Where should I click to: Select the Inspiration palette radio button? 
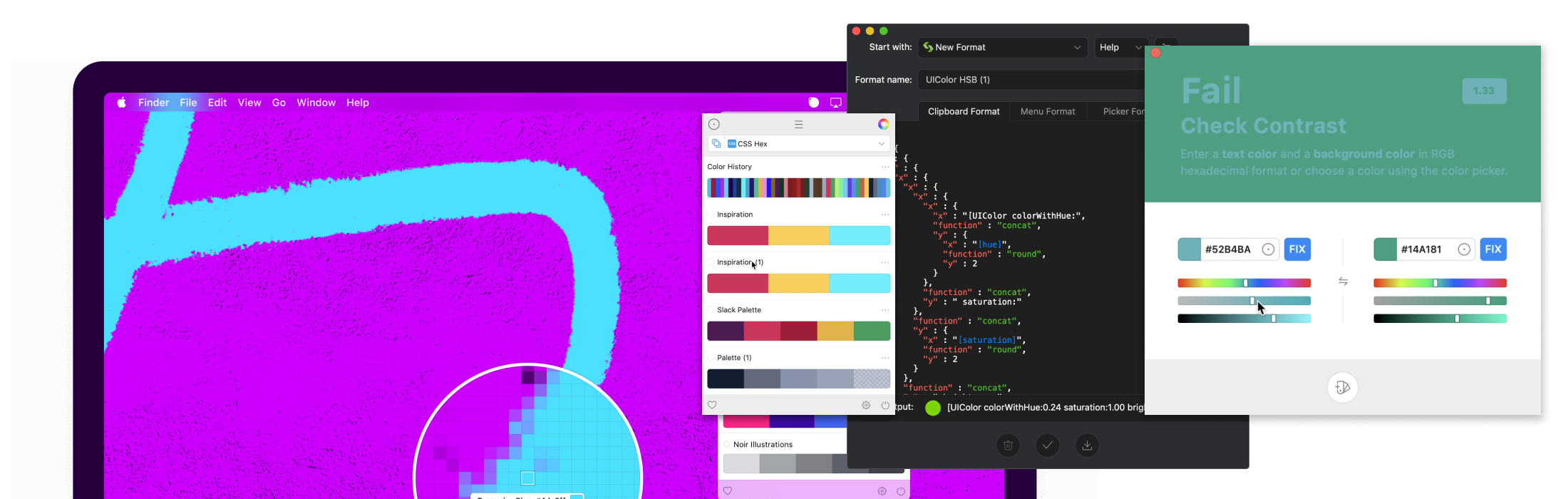(x=712, y=215)
